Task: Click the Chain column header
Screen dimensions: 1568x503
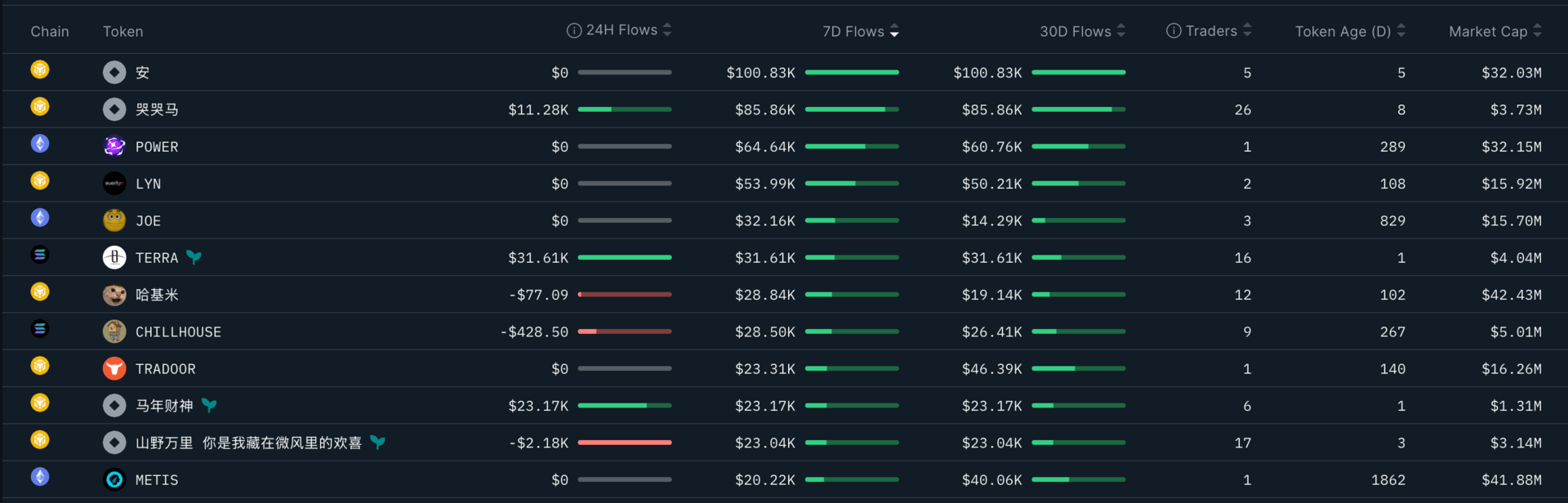Action: click(x=50, y=31)
